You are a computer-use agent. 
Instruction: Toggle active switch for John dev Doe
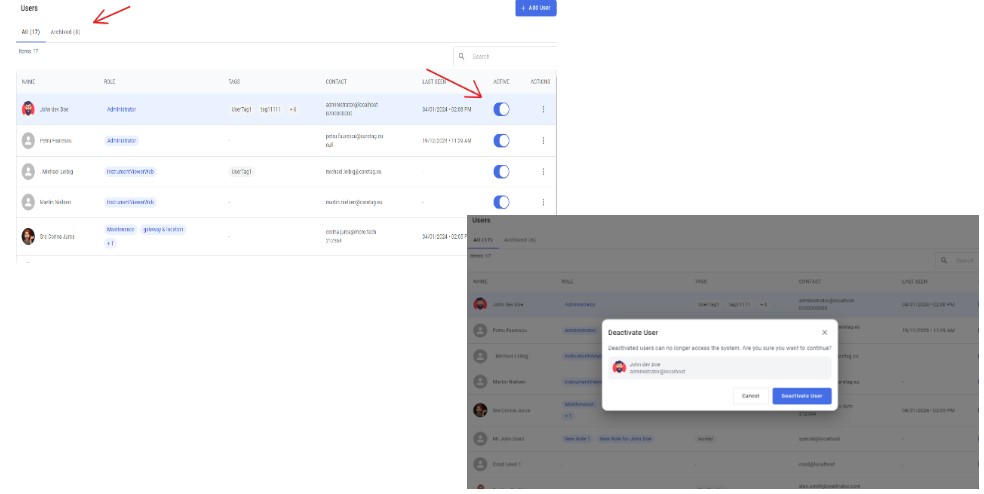pyautogui.click(x=501, y=109)
